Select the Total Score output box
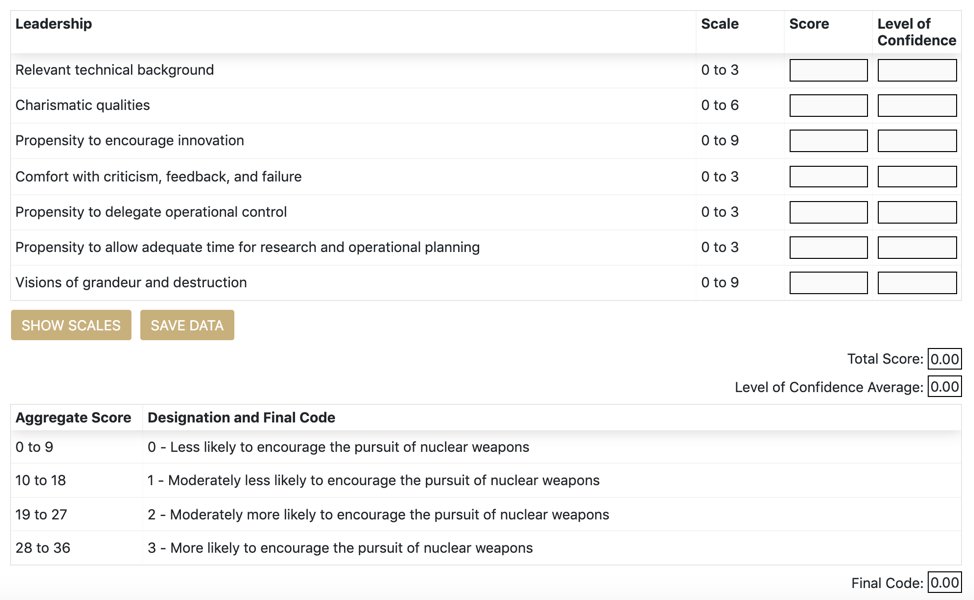 click(x=944, y=359)
